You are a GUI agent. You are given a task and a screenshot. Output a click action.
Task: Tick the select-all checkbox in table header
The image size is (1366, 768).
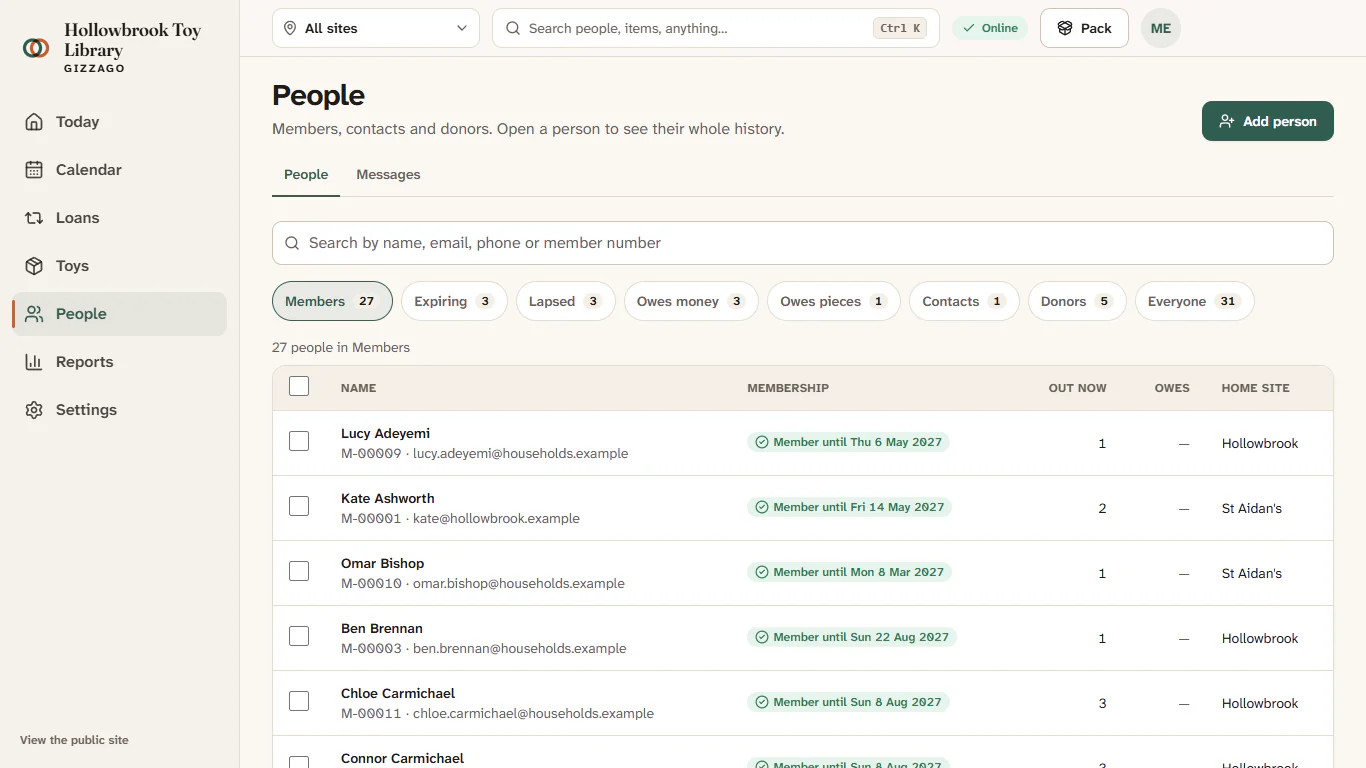tap(299, 386)
